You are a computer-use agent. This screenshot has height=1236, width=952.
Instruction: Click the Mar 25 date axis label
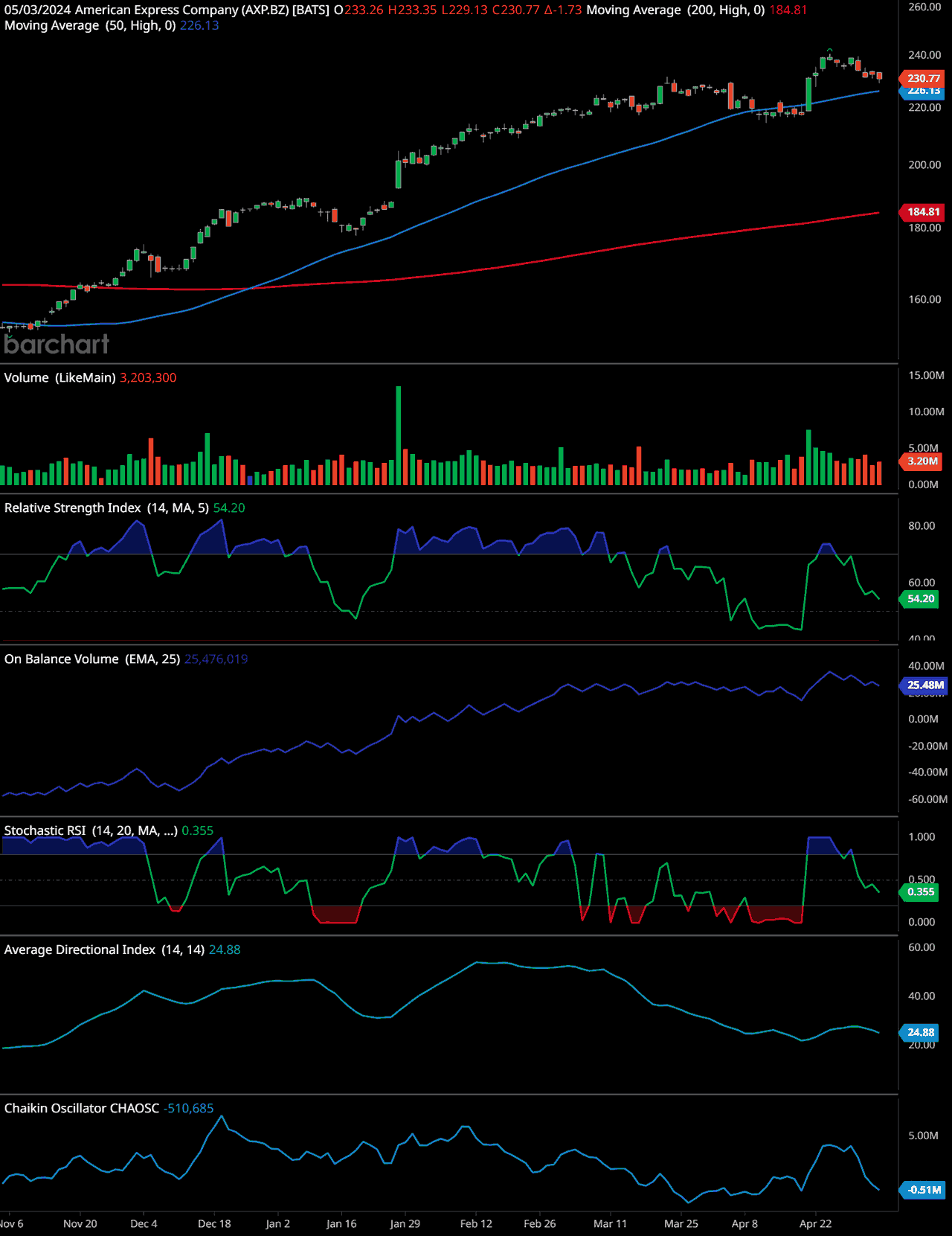click(x=681, y=1224)
